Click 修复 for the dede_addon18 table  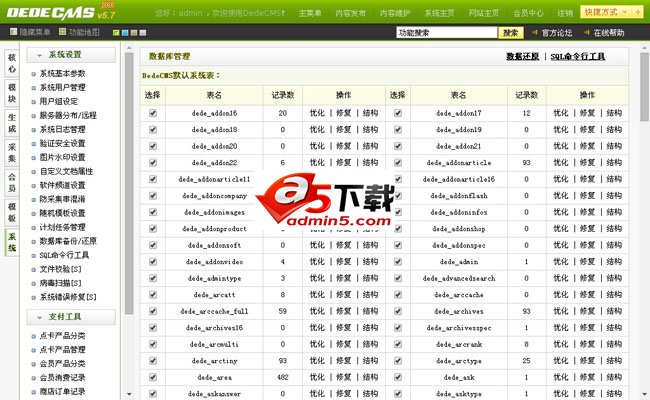(x=343, y=129)
